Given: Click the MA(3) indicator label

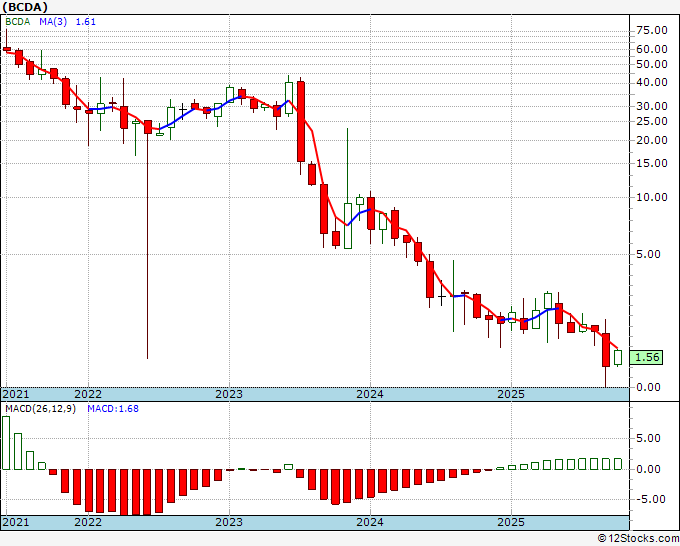Looking at the screenshot, I should pyautogui.click(x=53, y=22).
